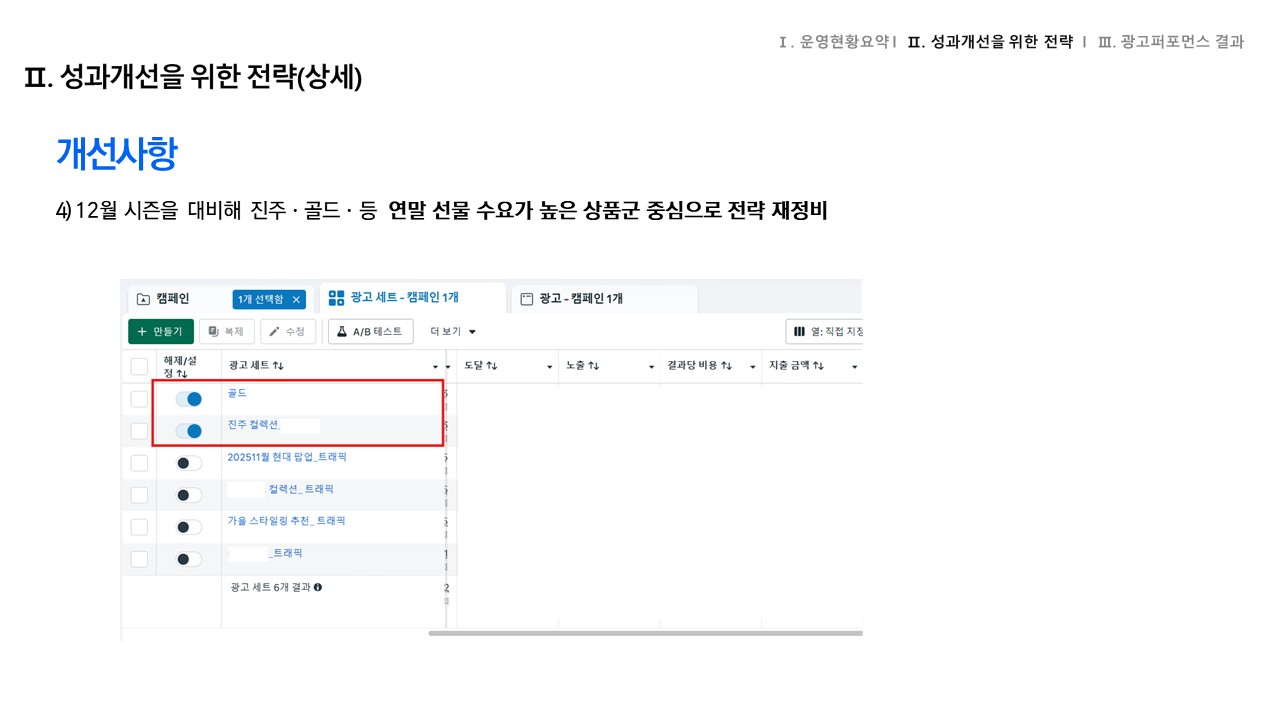Click the columns icon for 열: 직접 지정
Screen dimensions: 1280x720
click(799, 331)
